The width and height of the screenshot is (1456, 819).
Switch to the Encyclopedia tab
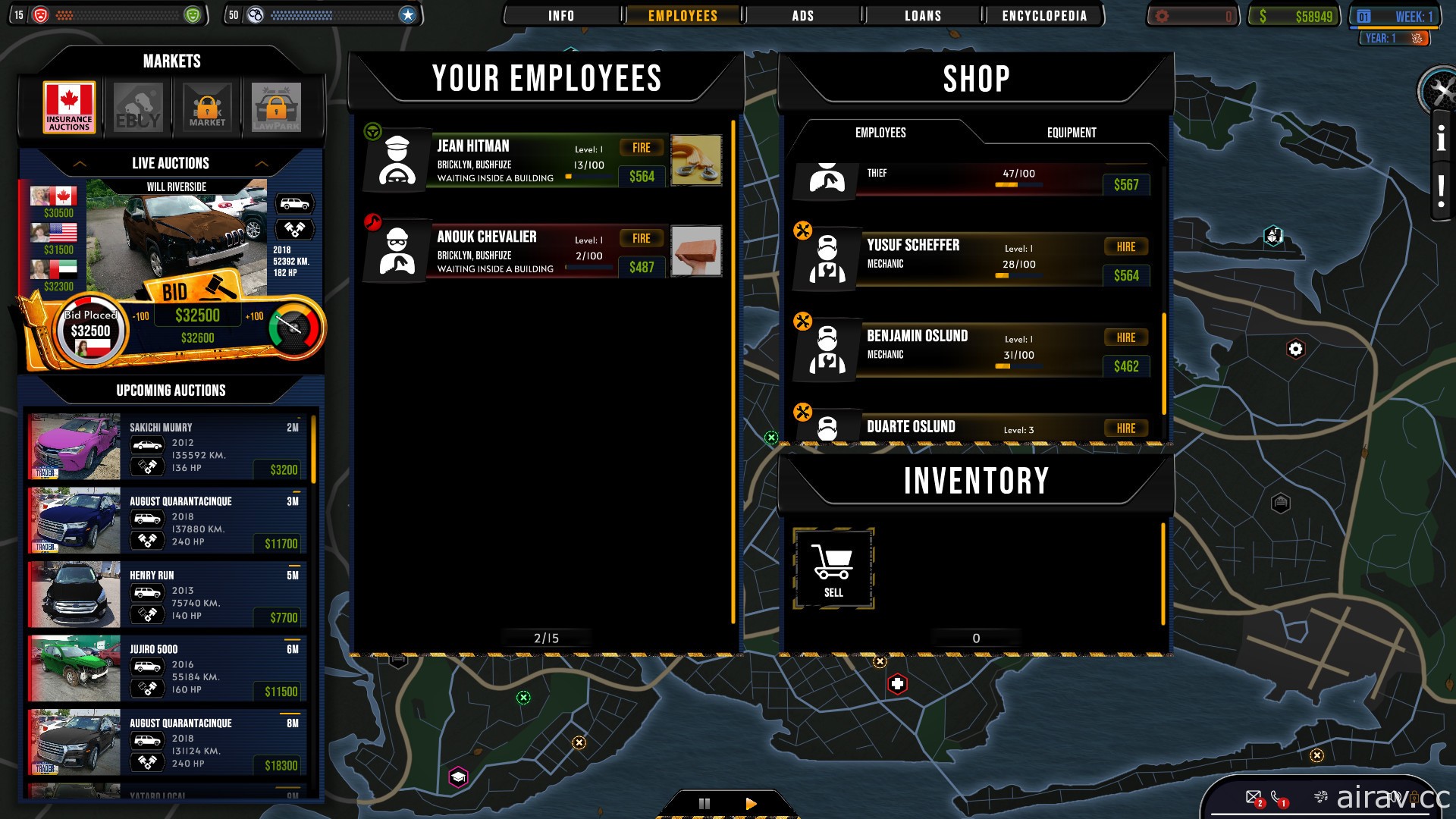1045,15
